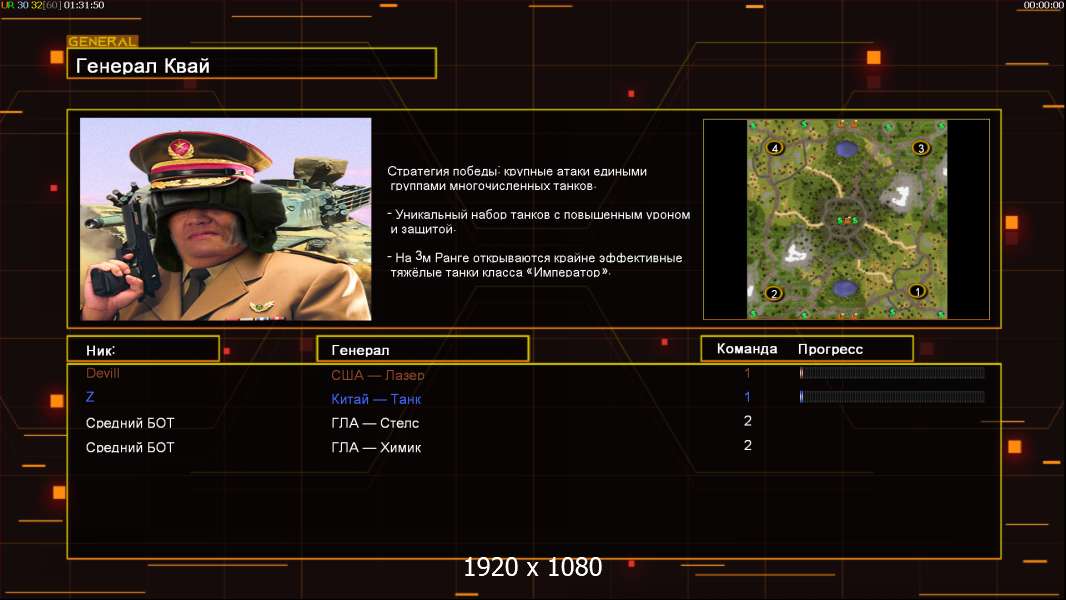Screen dimensions: 1066x600
Task: Click team number for Devill
Action: pyautogui.click(x=747, y=373)
